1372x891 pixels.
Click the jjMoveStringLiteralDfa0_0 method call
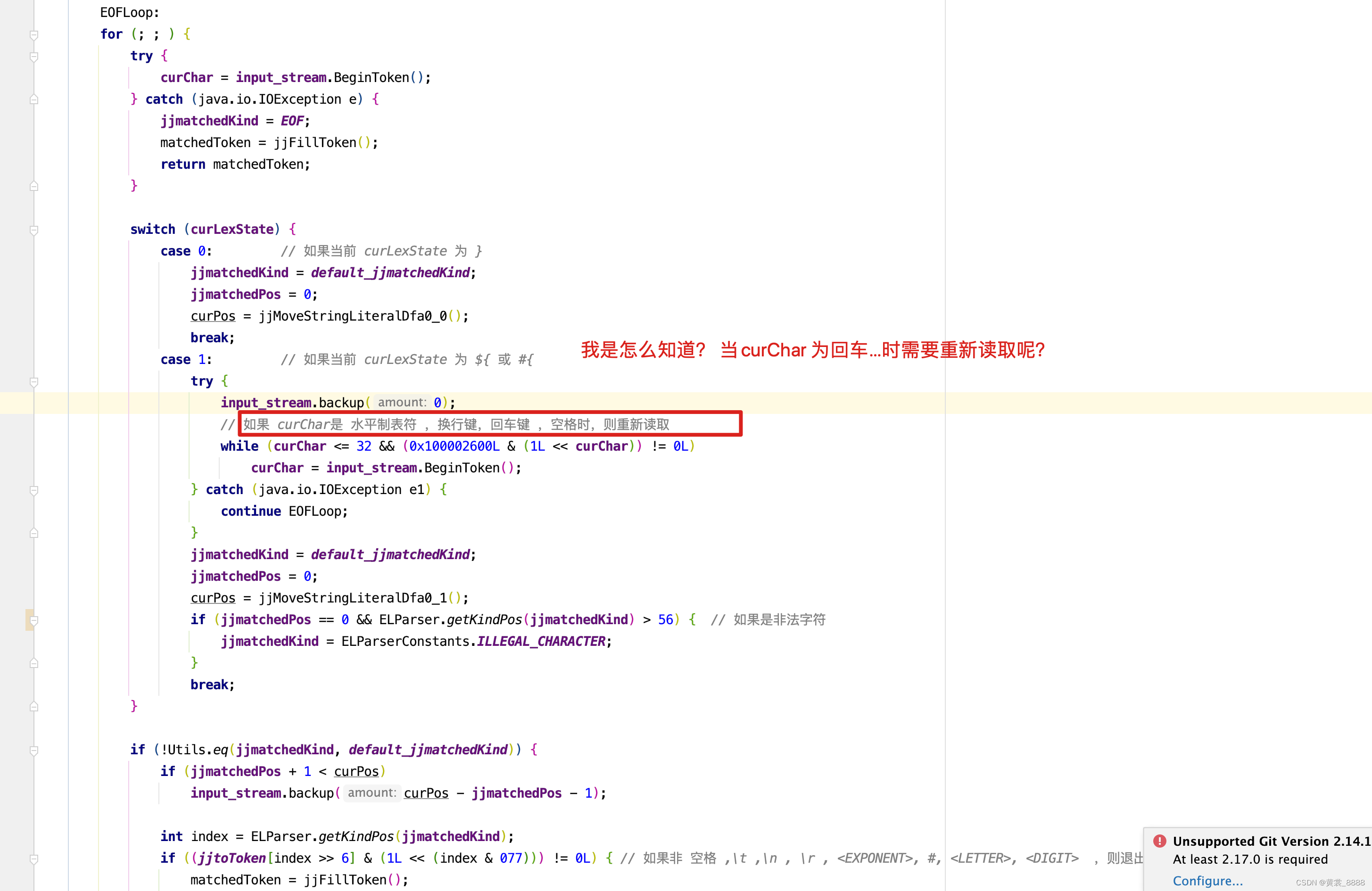coord(353,316)
